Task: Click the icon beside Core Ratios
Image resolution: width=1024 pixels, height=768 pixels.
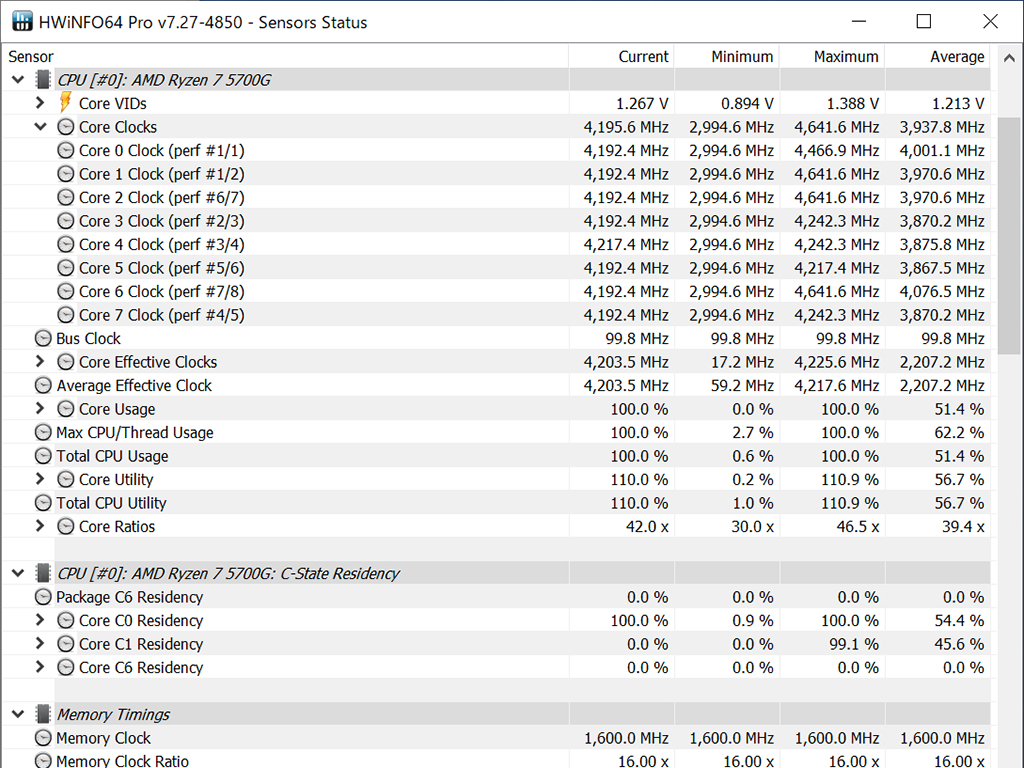Action: [x=65, y=526]
